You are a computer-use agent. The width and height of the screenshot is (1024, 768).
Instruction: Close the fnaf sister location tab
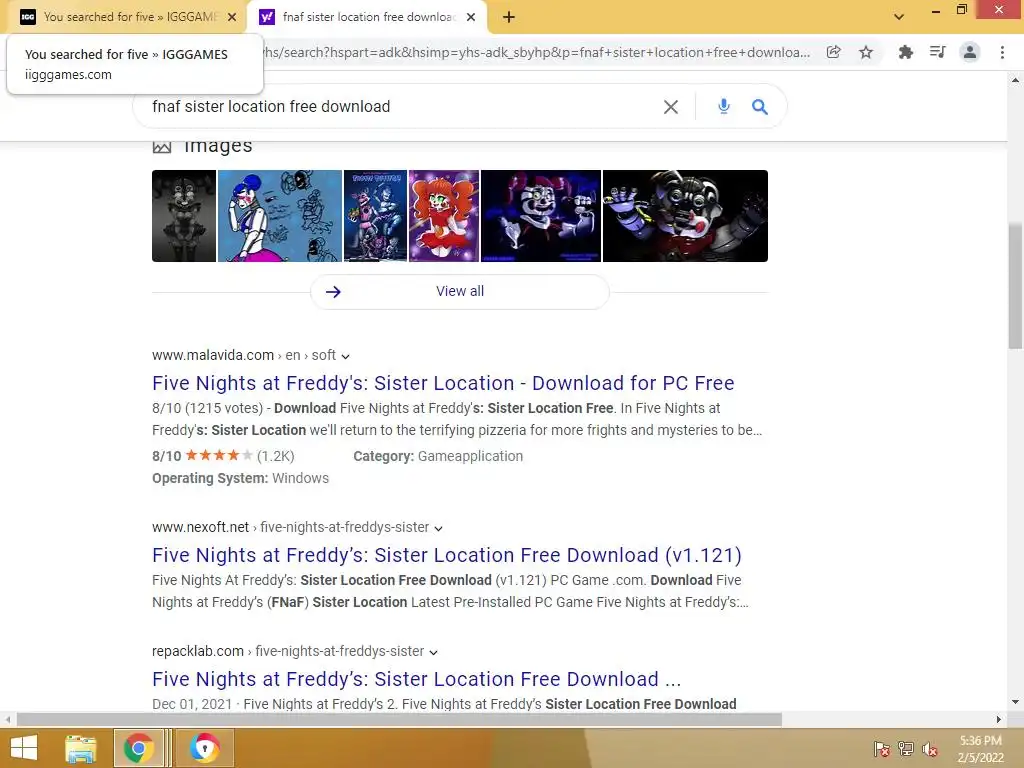tap(471, 18)
